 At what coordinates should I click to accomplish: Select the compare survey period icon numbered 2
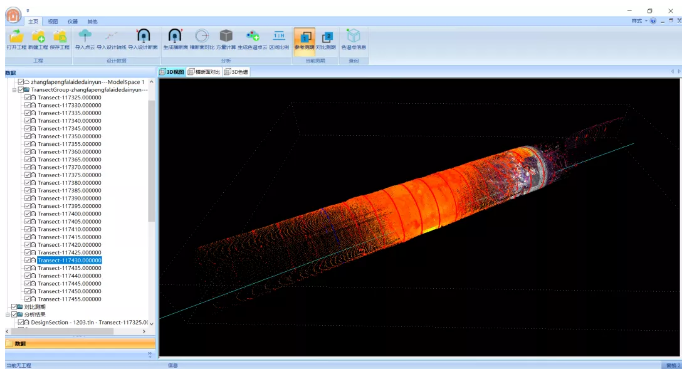[x=326, y=37]
